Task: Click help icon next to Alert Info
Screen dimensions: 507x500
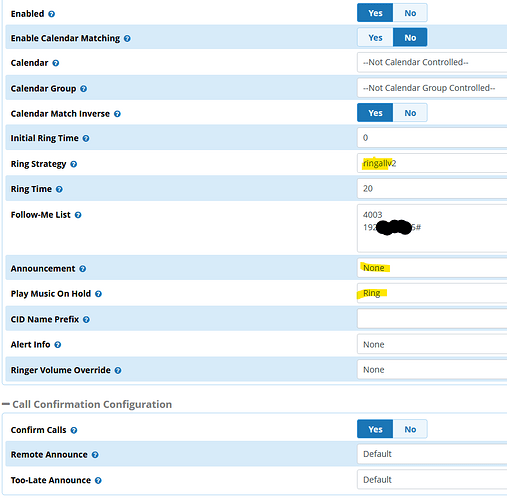Action: pos(58,345)
